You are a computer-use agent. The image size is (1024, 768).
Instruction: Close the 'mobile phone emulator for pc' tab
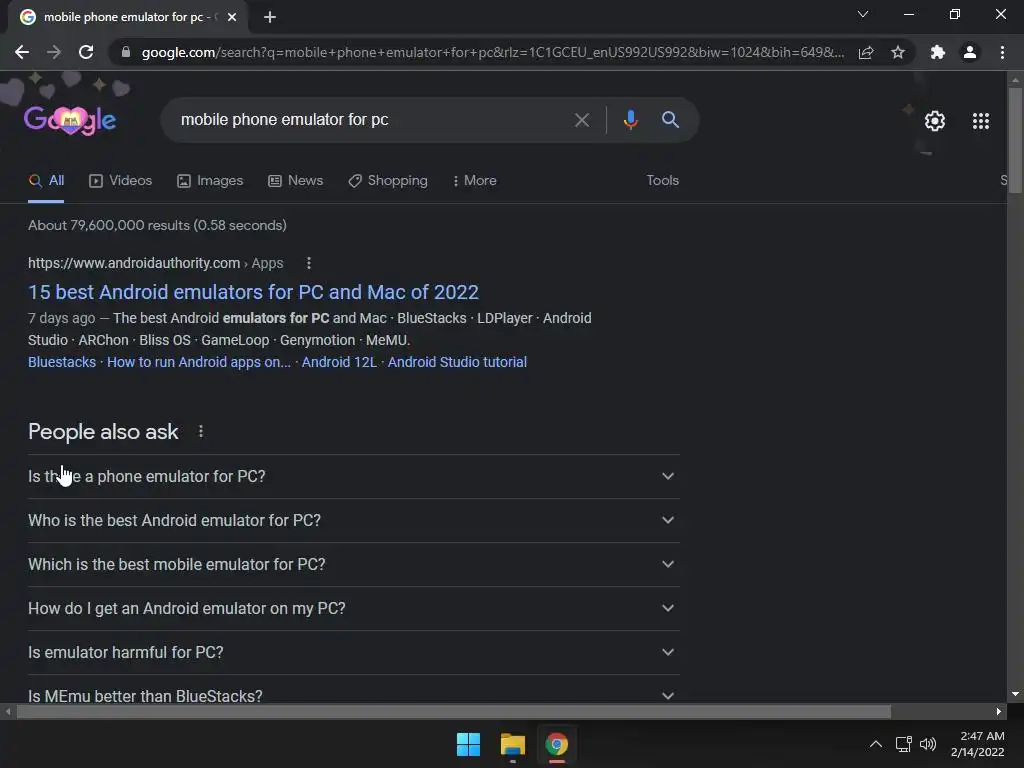tap(232, 17)
